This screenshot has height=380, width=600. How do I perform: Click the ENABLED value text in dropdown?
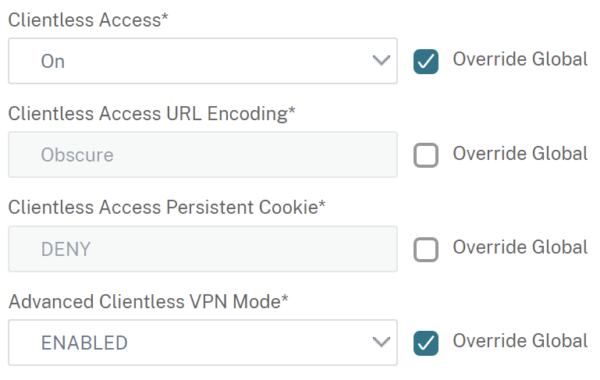[x=84, y=342]
